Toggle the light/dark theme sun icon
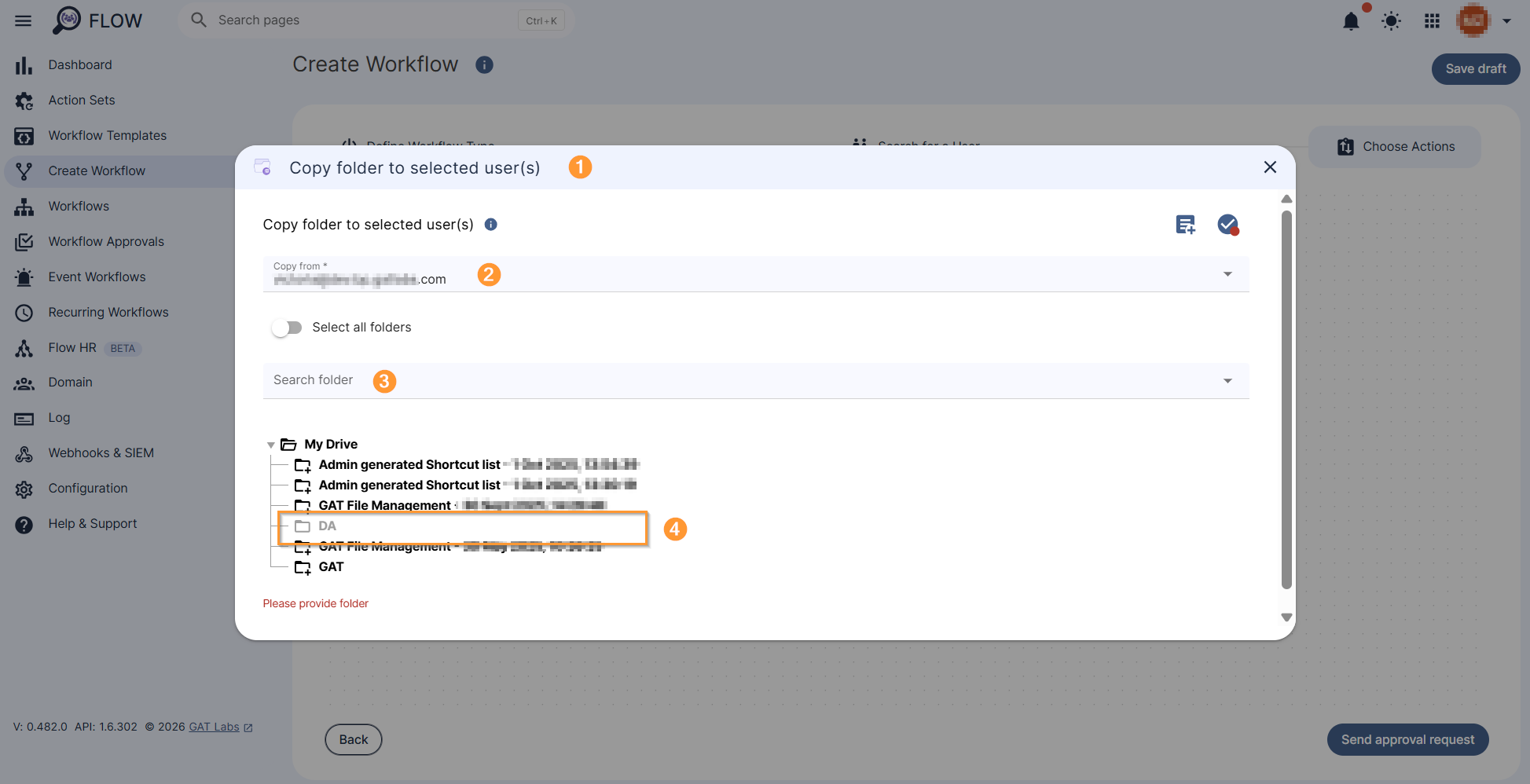 pyautogui.click(x=1391, y=21)
